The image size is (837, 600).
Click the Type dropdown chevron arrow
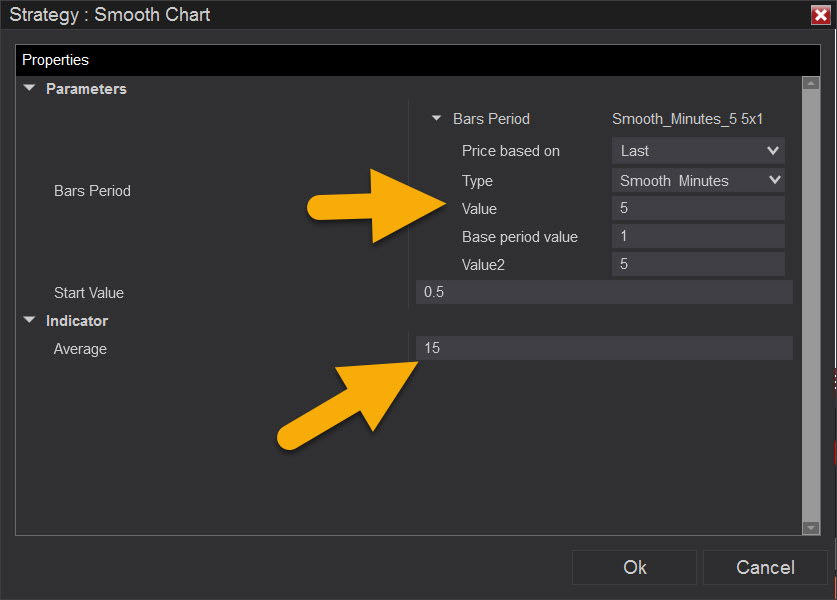775,180
